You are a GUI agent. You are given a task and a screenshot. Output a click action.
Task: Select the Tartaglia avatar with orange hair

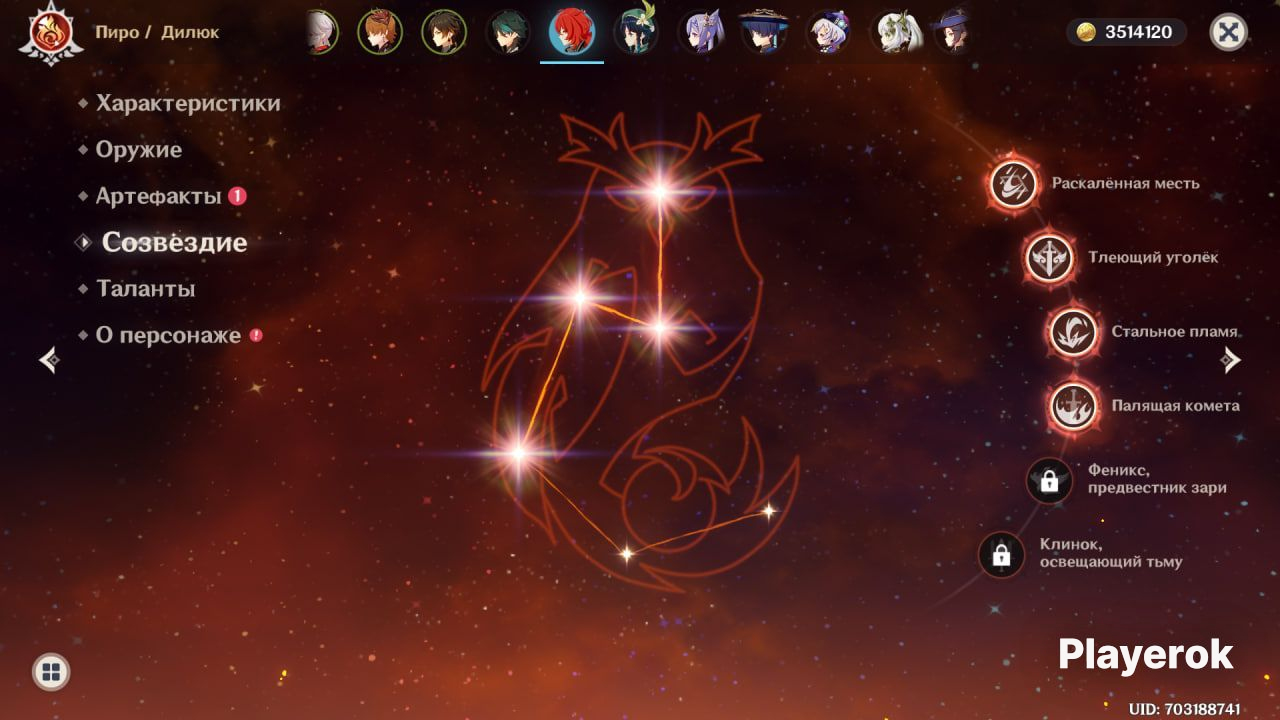(x=378, y=32)
